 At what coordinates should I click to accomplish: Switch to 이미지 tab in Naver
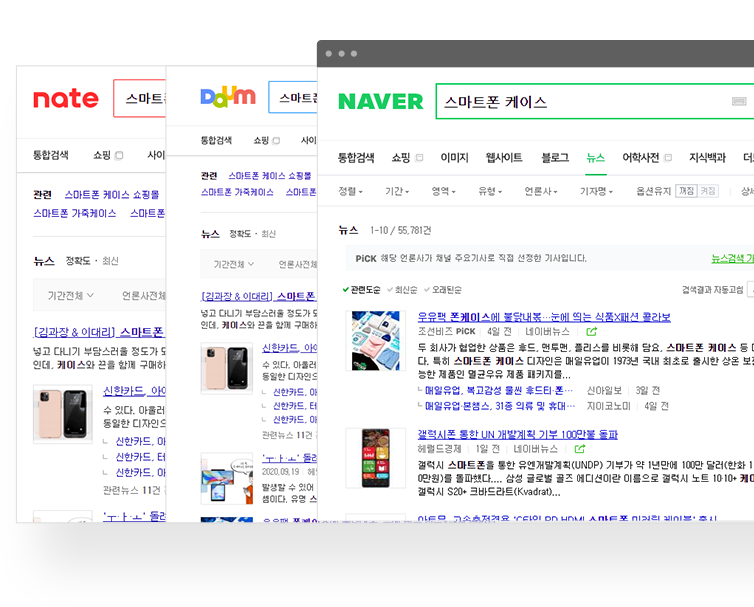[x=454, y=158]
